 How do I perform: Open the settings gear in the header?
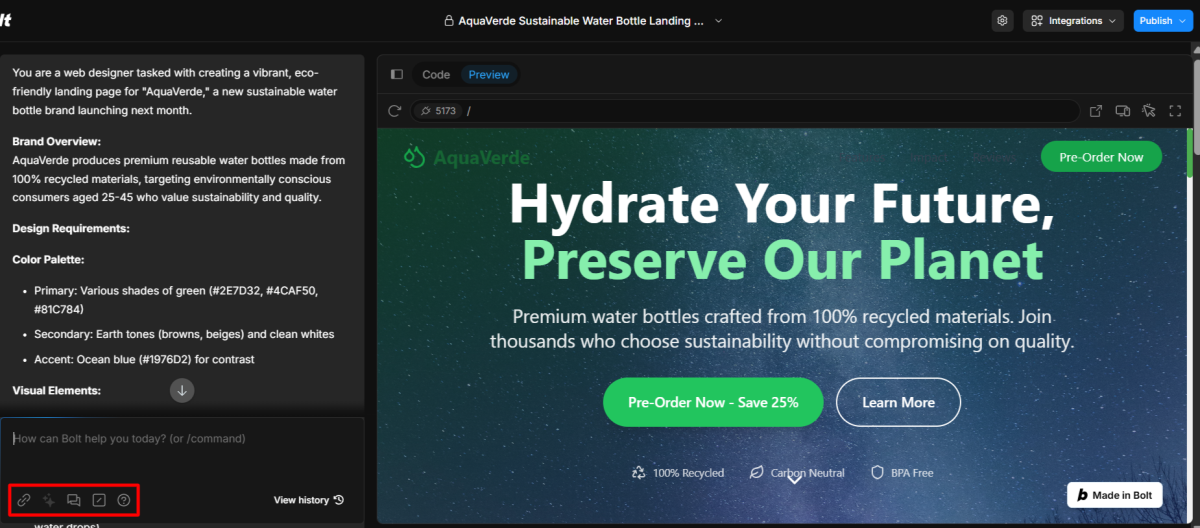(1003, 20)
